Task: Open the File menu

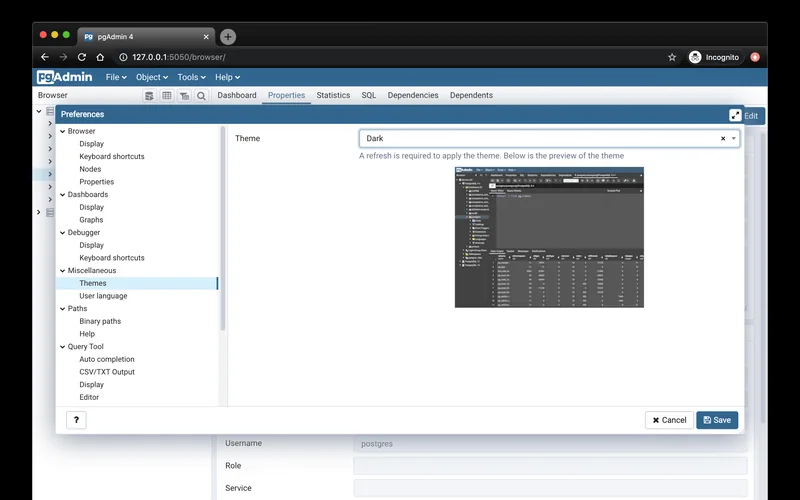Action: point(116,77)
